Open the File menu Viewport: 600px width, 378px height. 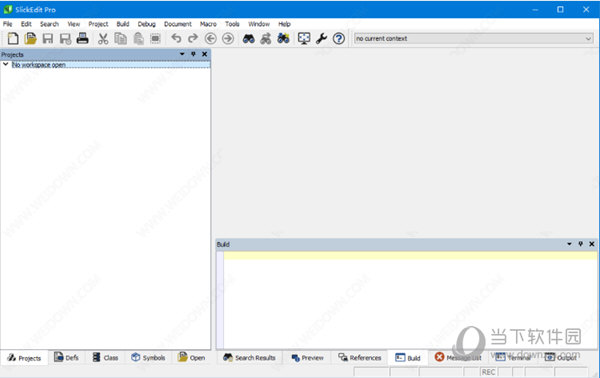point(8,24)
